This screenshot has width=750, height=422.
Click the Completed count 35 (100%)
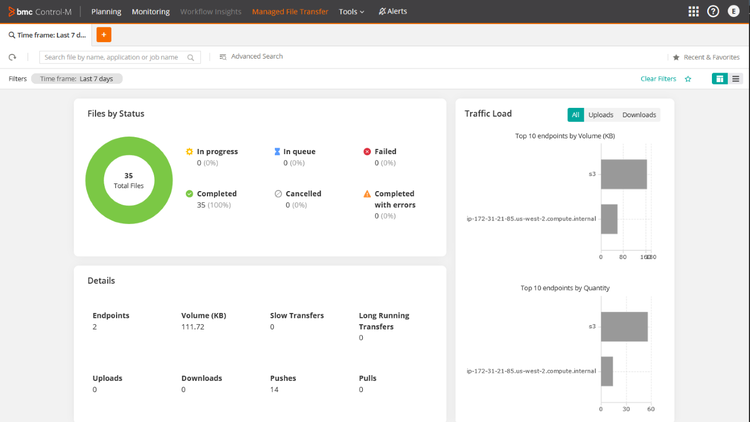(x=214, y=205)
